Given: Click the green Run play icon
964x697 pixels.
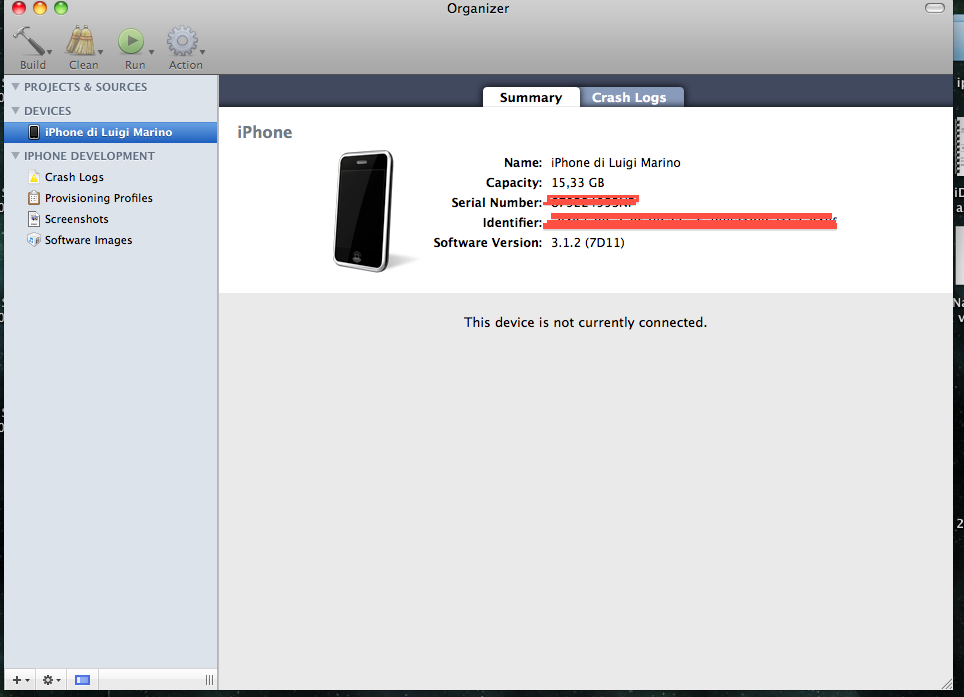Looking at the screenshot, I should pos(131,41).
